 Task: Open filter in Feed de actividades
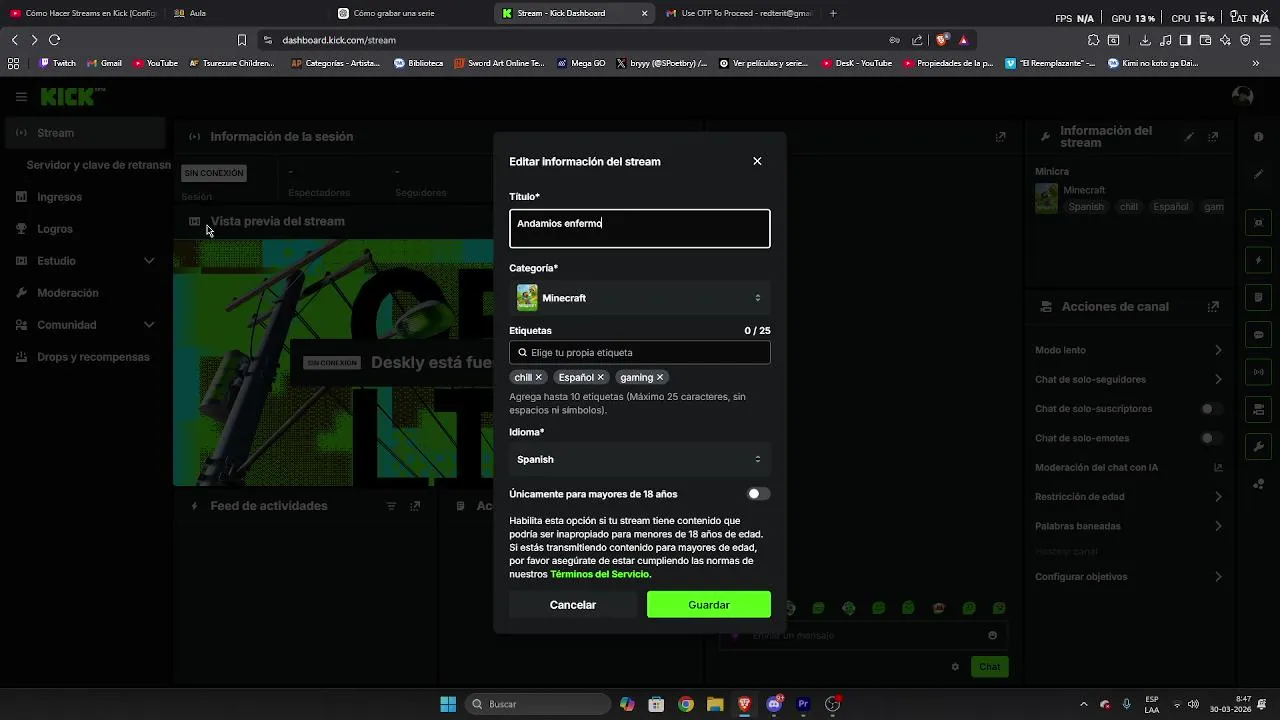coord(391,506)
